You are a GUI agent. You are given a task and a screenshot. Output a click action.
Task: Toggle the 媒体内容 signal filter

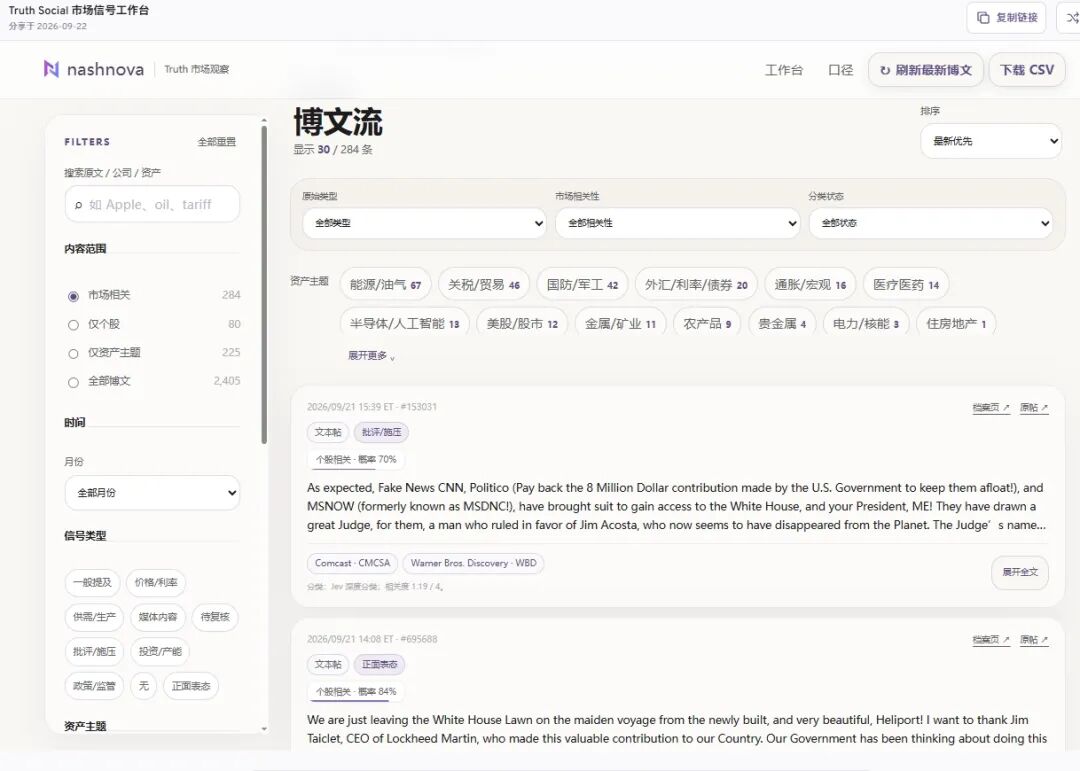click(x=158, y=617)
